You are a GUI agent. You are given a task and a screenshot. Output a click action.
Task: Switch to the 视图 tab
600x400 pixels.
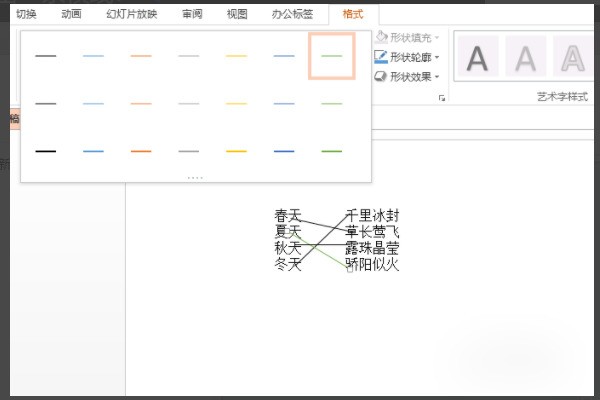point(237,14)
